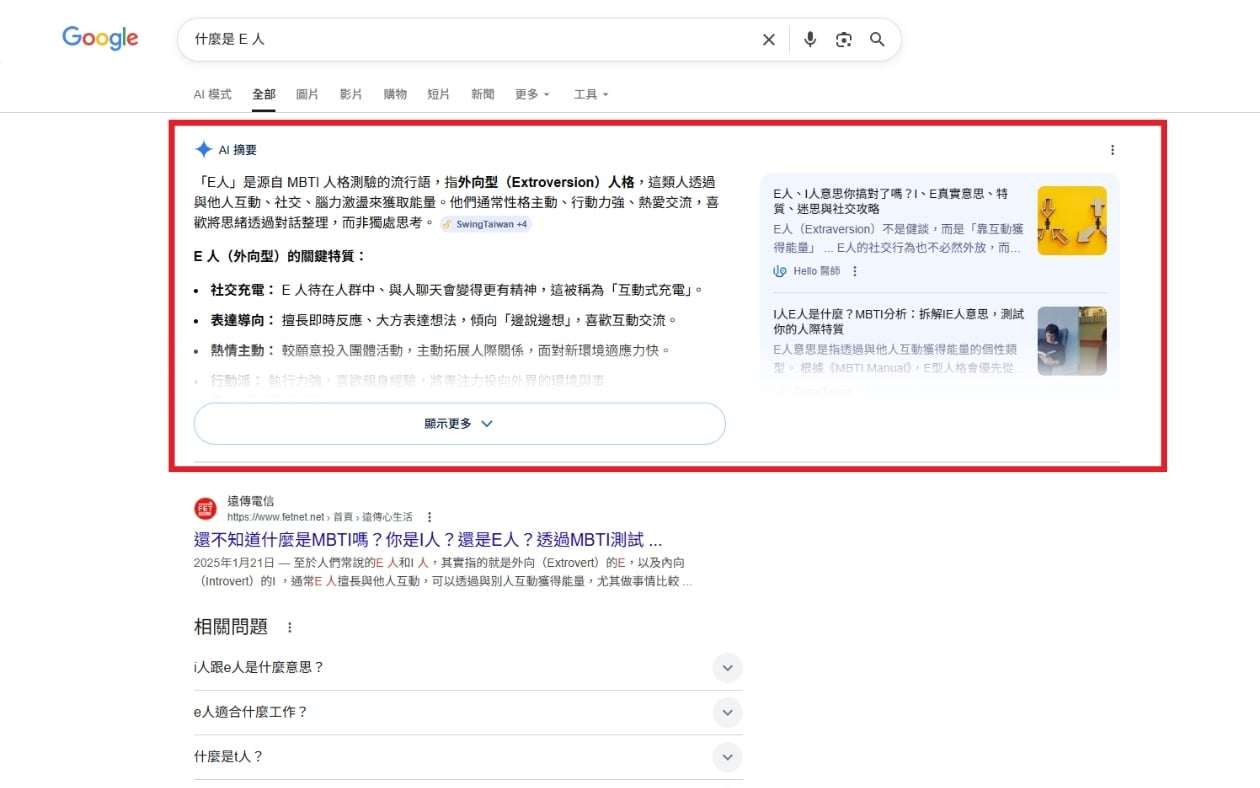
Task: Expand the question e人適合什麼工作
Action: tap(727, 712)
